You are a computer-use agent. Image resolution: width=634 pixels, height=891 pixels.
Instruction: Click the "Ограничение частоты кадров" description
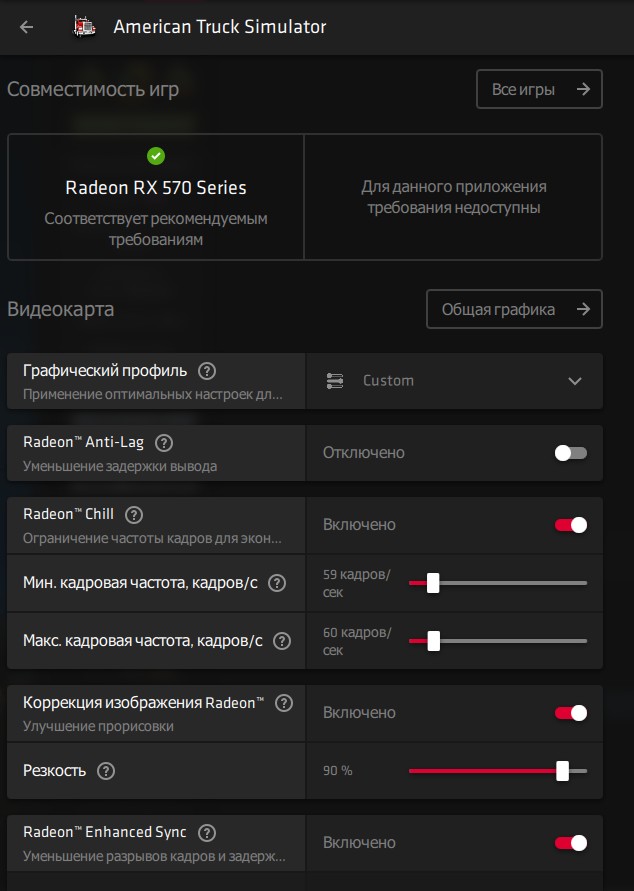[x=152, y=539]
